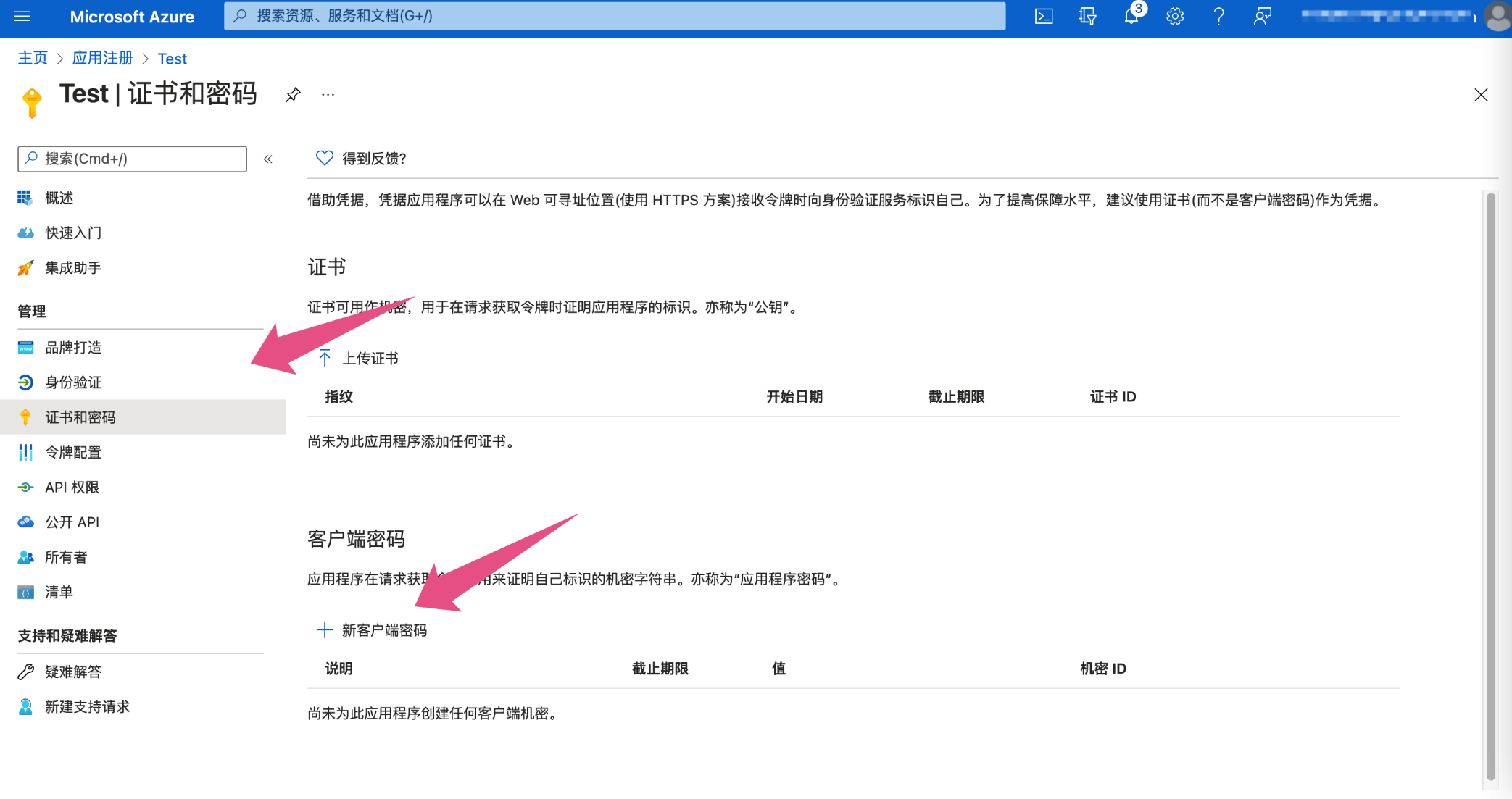The image size is (1512, 799).
Task: Open 身份验证 in the sidebar
Action: 73,382
